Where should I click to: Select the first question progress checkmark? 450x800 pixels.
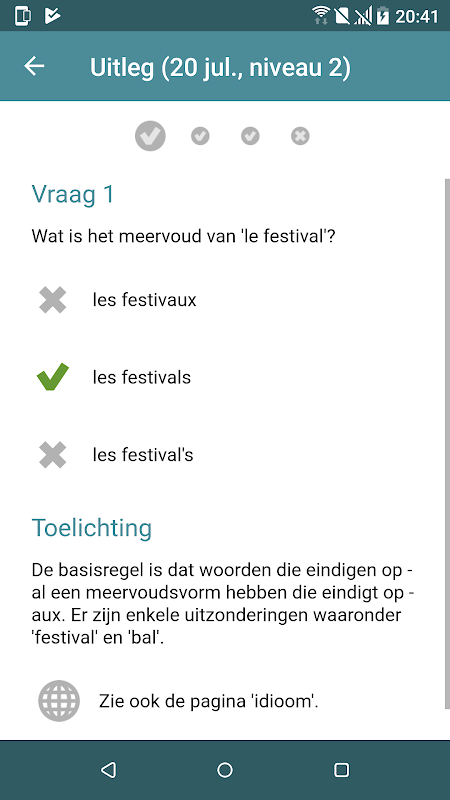[x=150, y=136]
